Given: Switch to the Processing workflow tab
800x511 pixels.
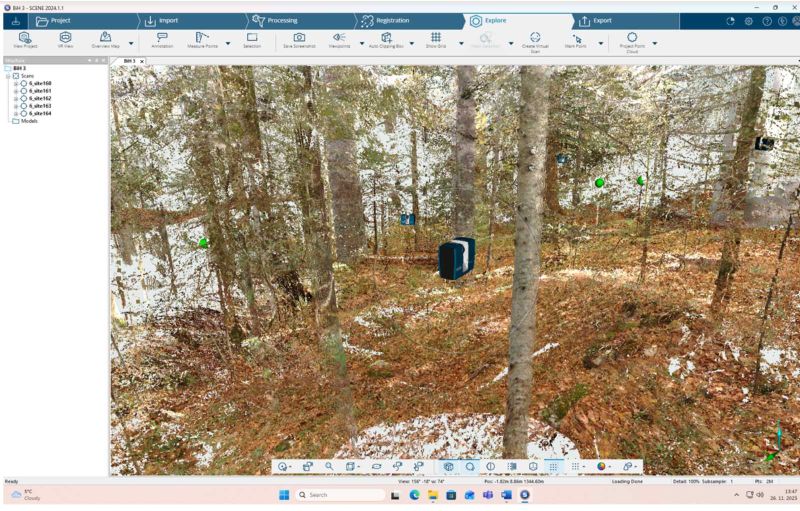Looking at the screenshot, I should [282, 21].
